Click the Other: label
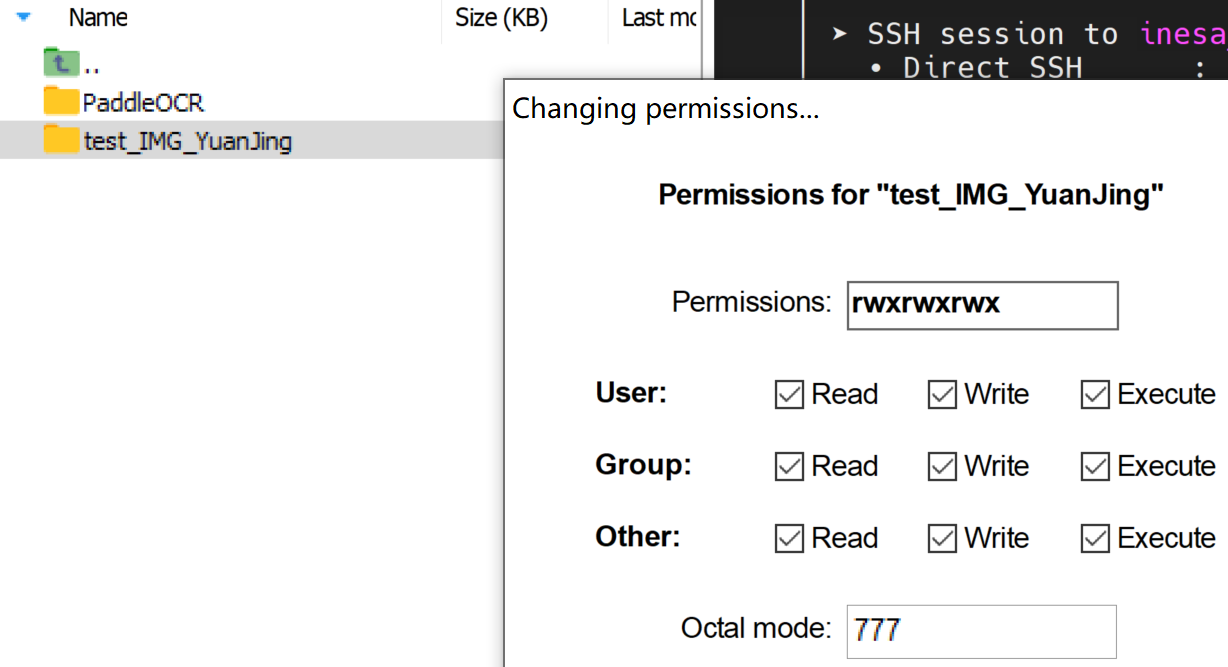 click(x=637, y=537)
